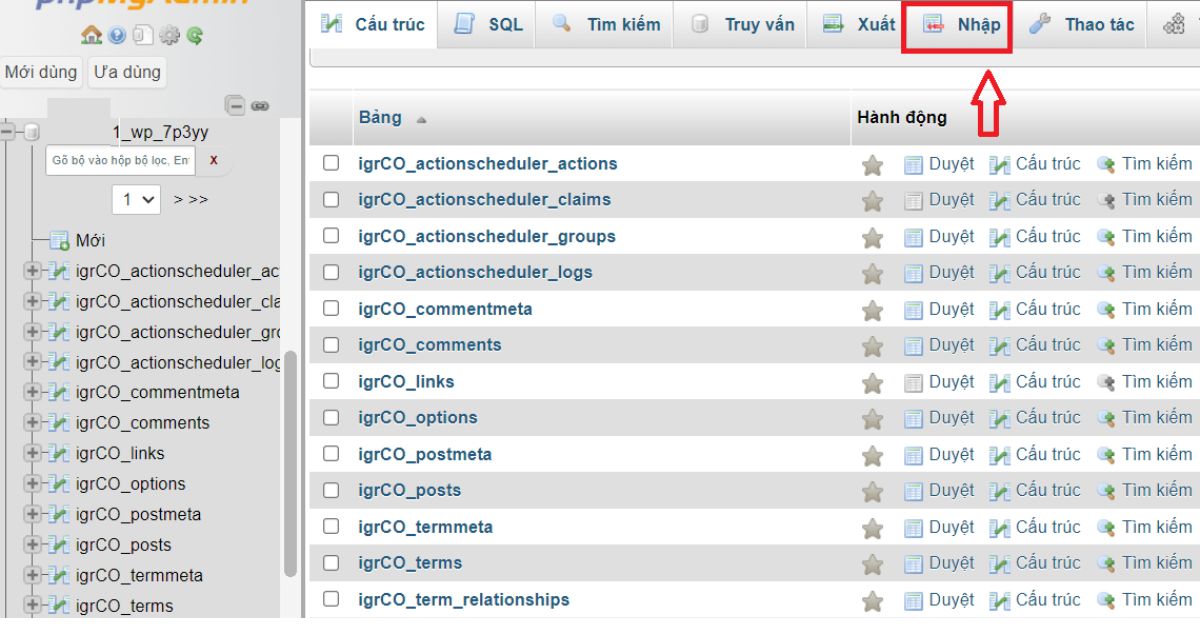Tick the checkbox for igrCO_options
The width and height of the screenshot is (1200, 630).
[331, 417]
